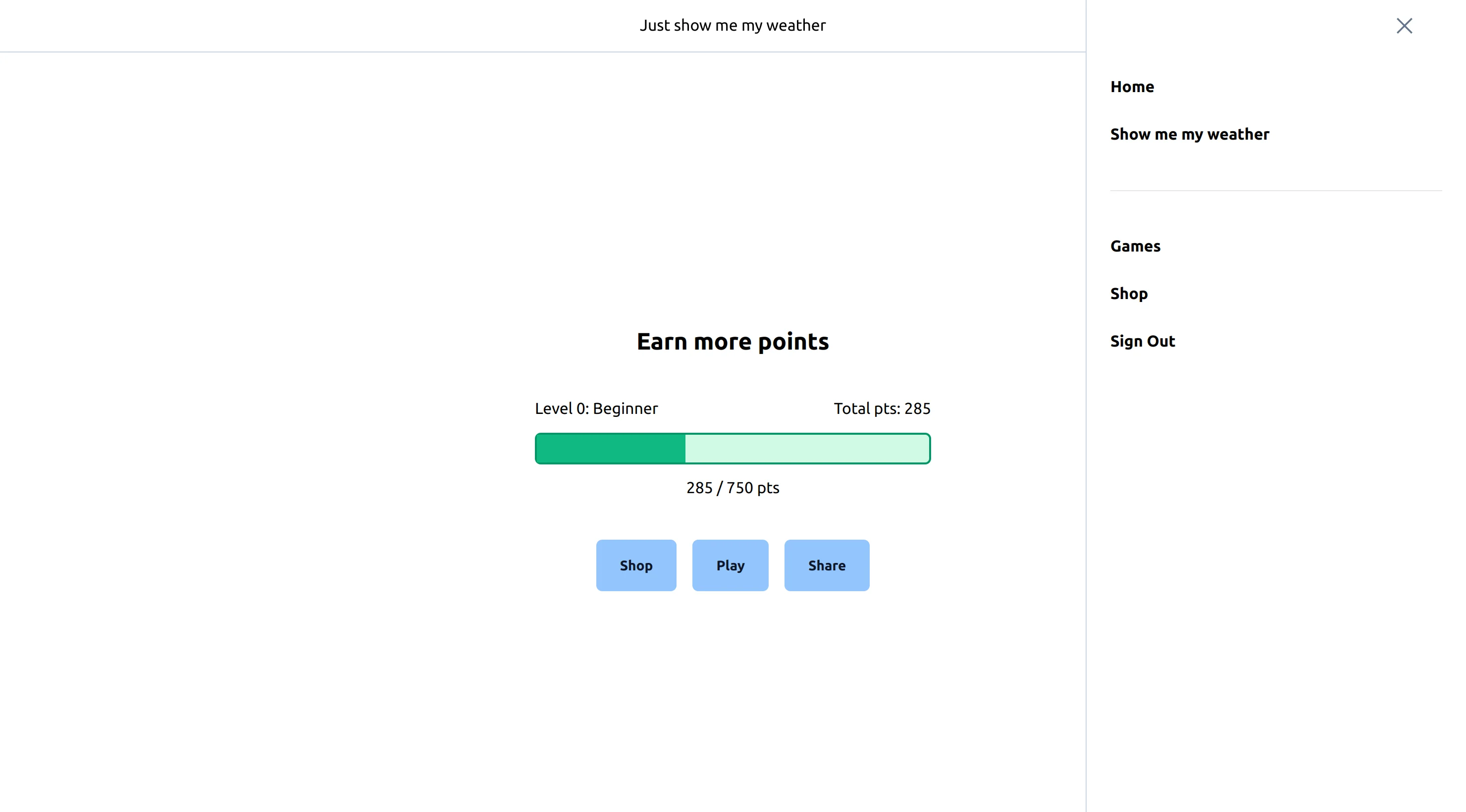
Task: Open Shop from the side navigation menu
Action: pyautogui.click(x=1129, y=294)
